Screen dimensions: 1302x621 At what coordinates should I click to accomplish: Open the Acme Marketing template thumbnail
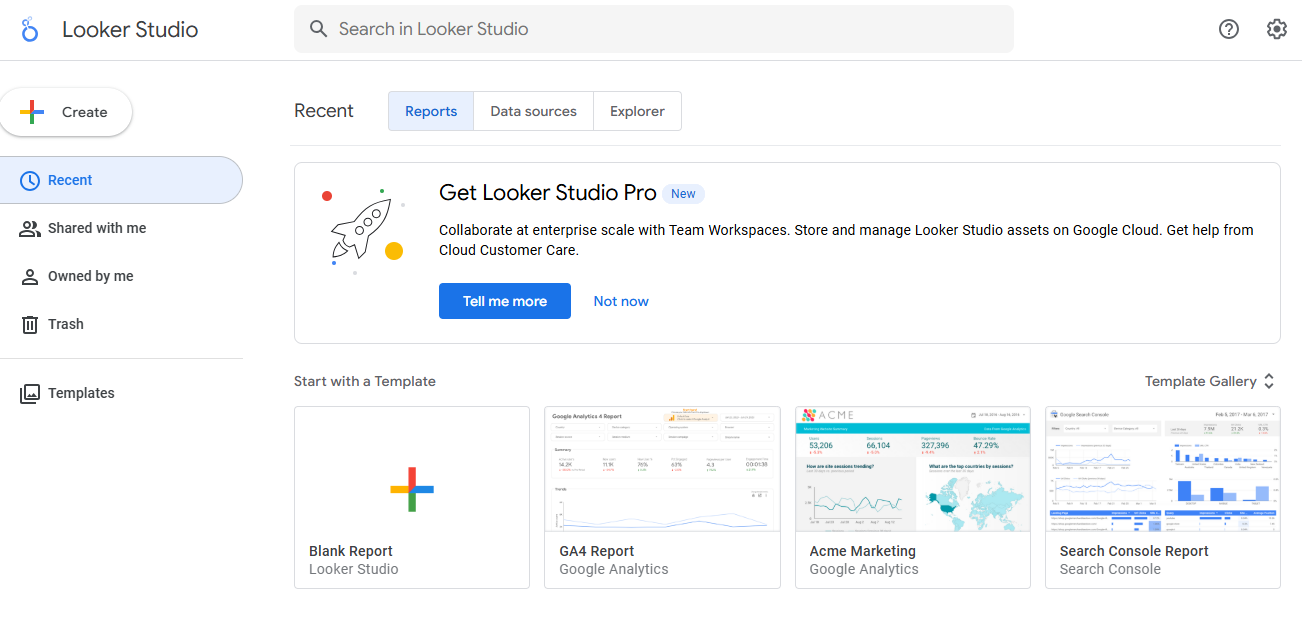click(913, 468)
